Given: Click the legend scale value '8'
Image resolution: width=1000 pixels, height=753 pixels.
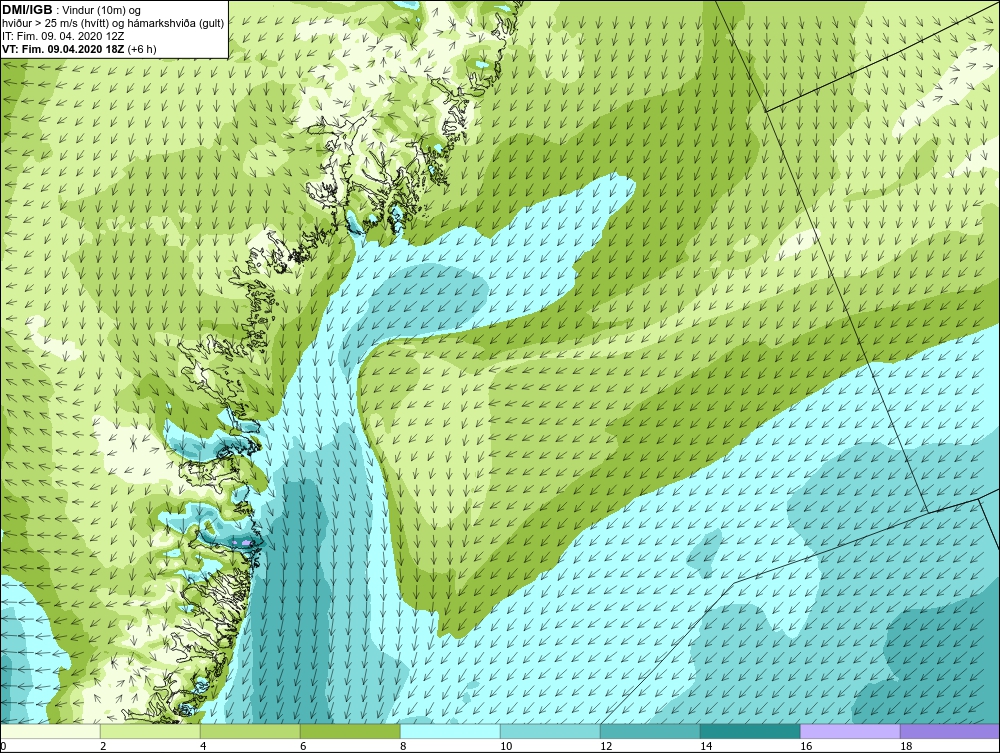Looking at the screenshot, I should [x=403, y=746].
